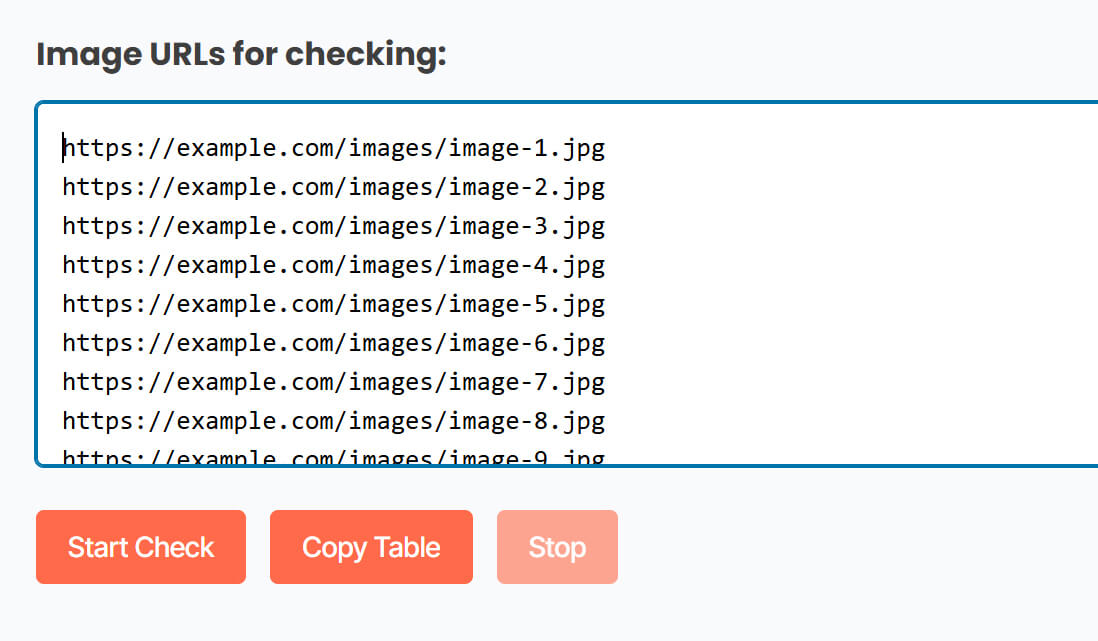The width and height of the screenshot is (1098, 641).
Task: Click the heading Image URLs for checking
Action: (x=243, y=54)
